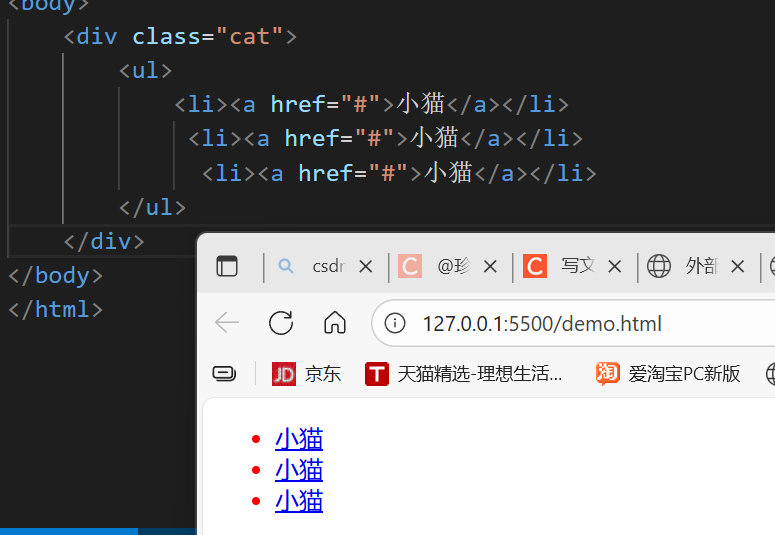Screen dimensions: 775x535
Task: Close the csdn tab
Action: coord(366,267)
